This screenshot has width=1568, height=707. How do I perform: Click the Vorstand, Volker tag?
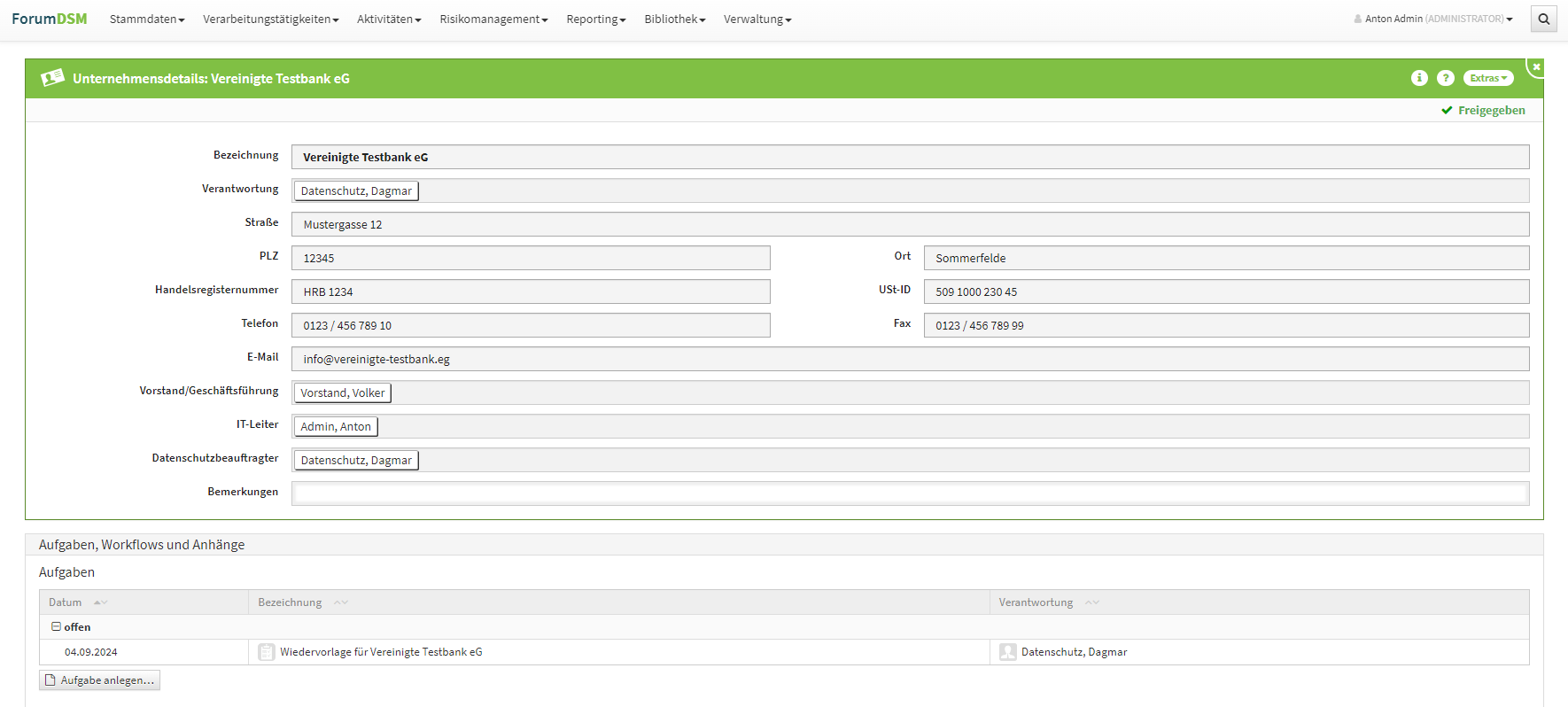(x=343, y=392)
